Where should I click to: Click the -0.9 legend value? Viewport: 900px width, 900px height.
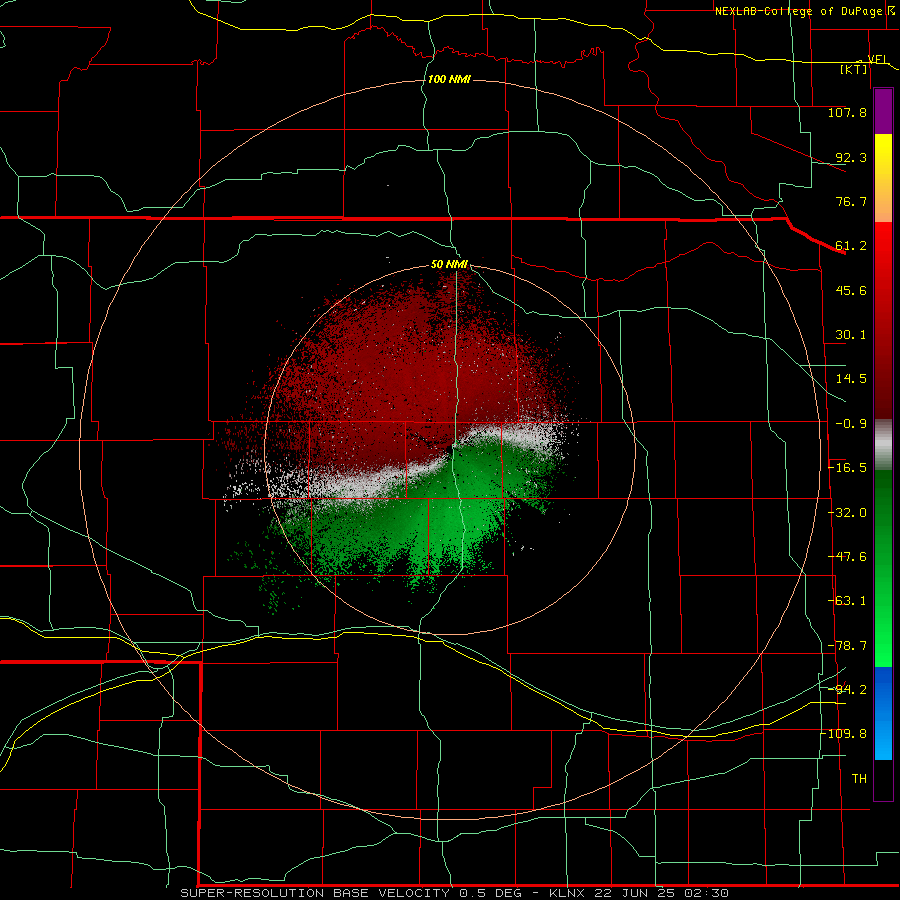pos(851,424)
